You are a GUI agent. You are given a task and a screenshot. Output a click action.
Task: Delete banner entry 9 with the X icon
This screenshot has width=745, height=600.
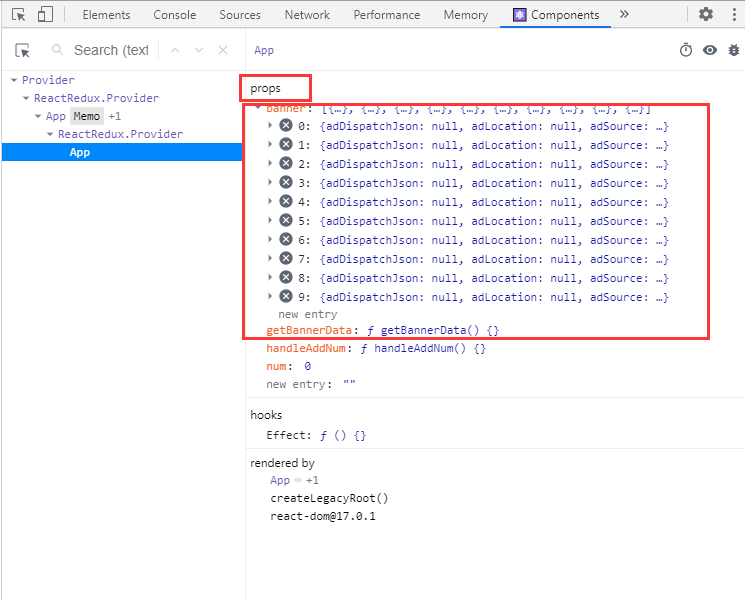pyautogui.click(x=286, y=297)
